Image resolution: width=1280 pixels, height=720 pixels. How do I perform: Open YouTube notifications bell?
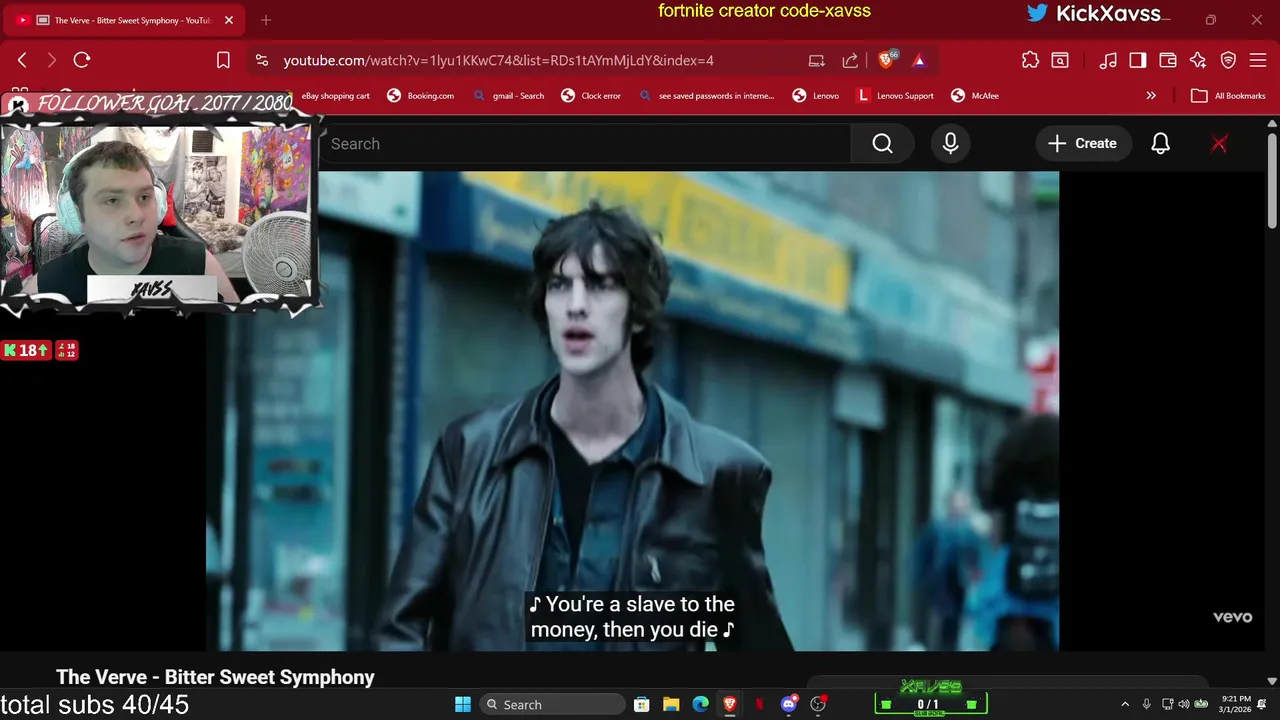(1160, 144)
